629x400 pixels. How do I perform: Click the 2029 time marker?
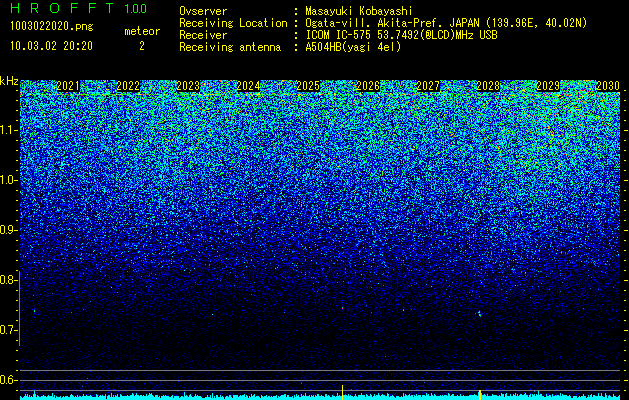coord(548,86)
